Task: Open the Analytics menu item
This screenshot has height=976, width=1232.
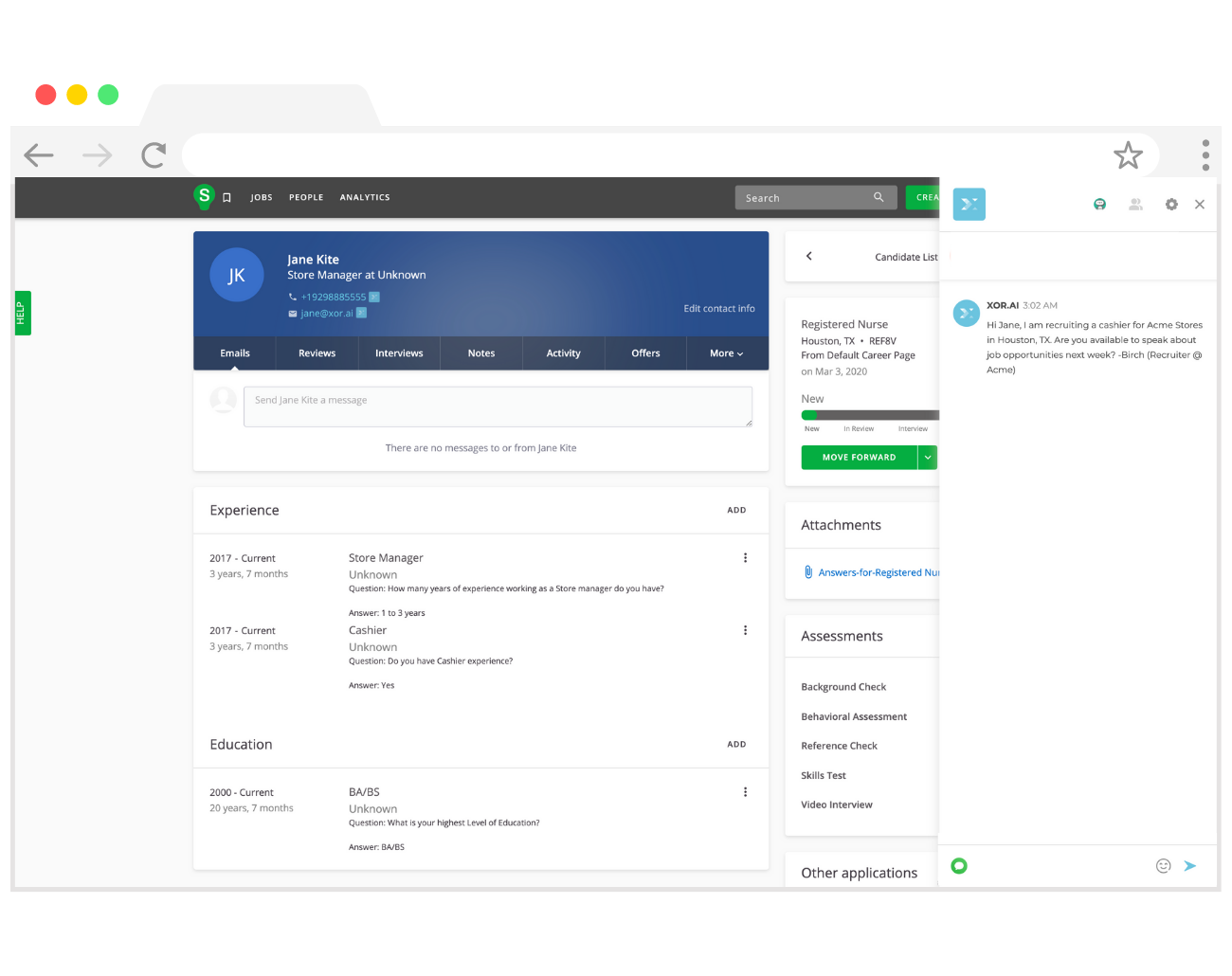Action: click(x=365, y=198)
